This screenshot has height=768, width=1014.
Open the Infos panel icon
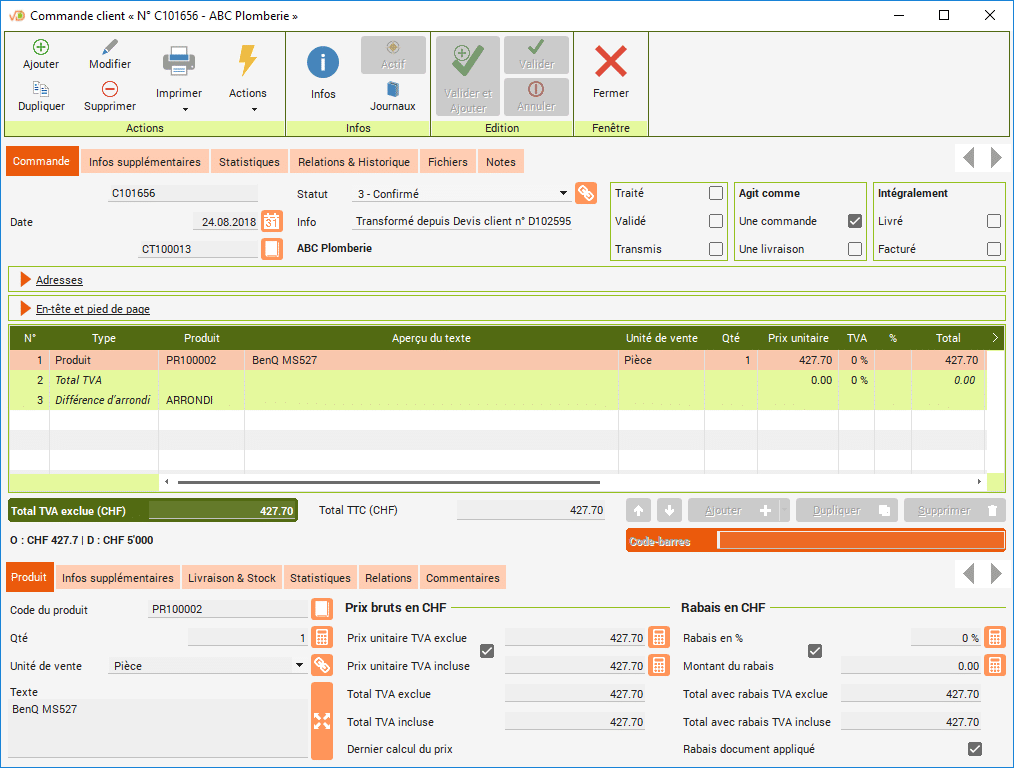point(323,63)
